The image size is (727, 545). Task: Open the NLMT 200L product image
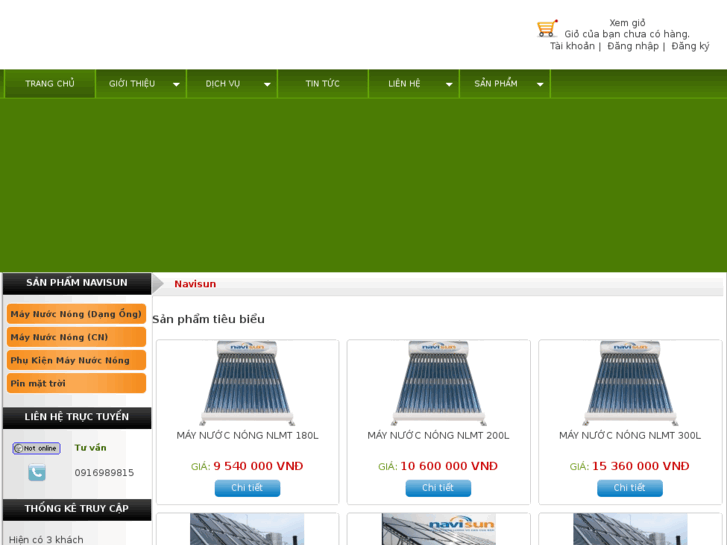pos(439,383)
